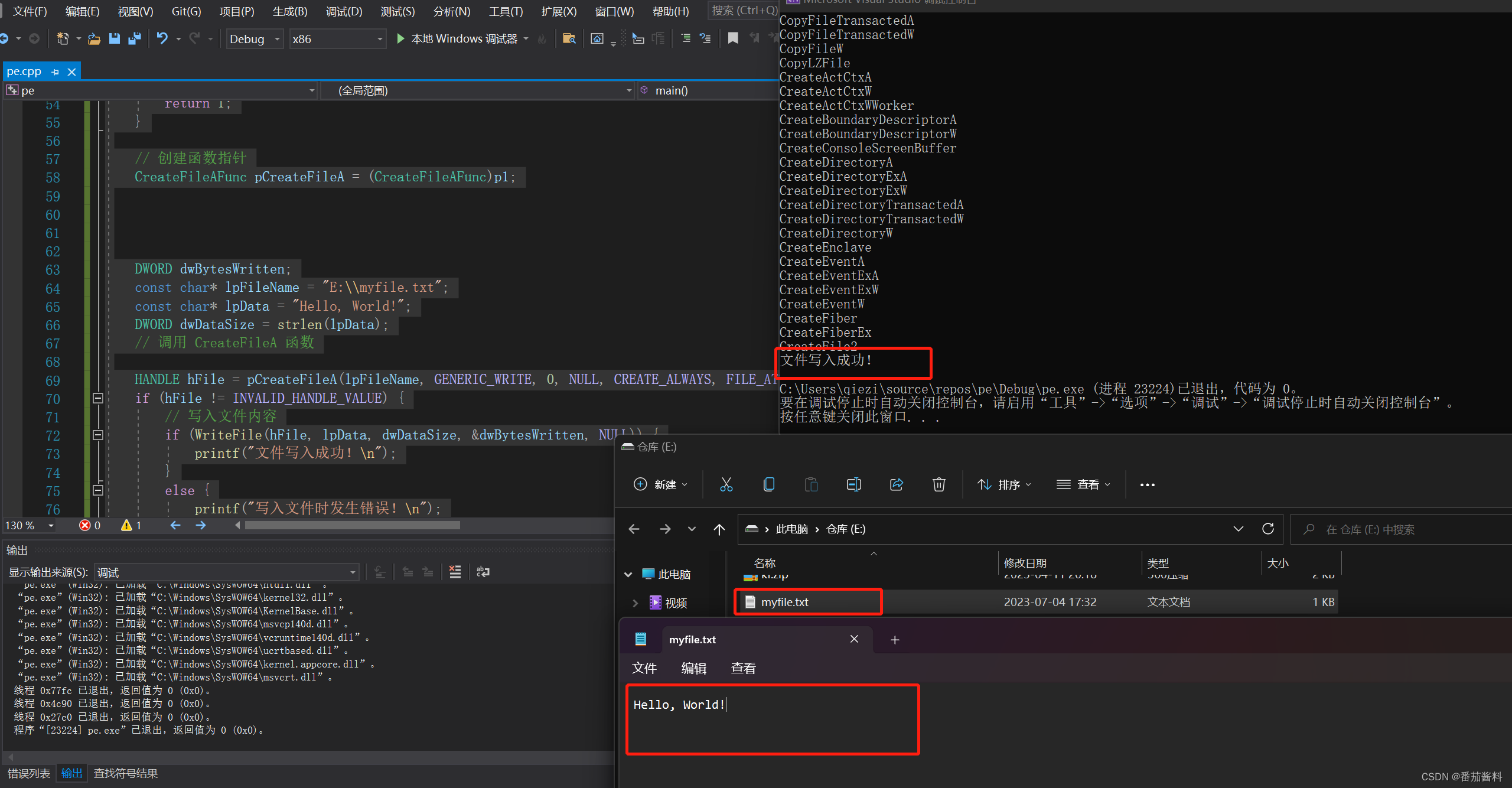1512x788 pixels.
Task: Expand the 视频 folder in navigation pane
Action: (636, 603)
